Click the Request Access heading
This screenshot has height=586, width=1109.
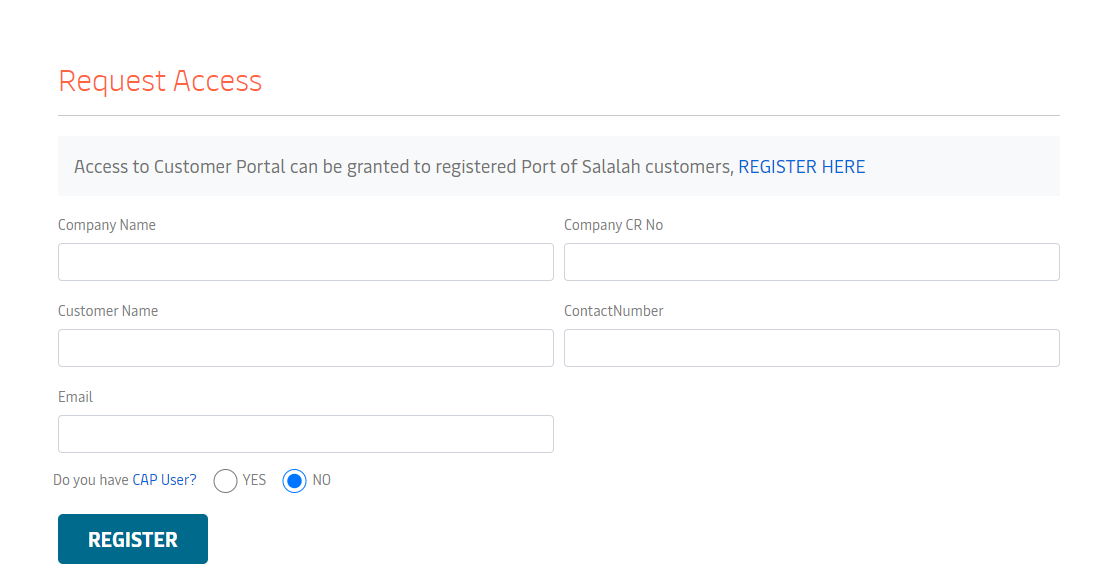point(160,81)
